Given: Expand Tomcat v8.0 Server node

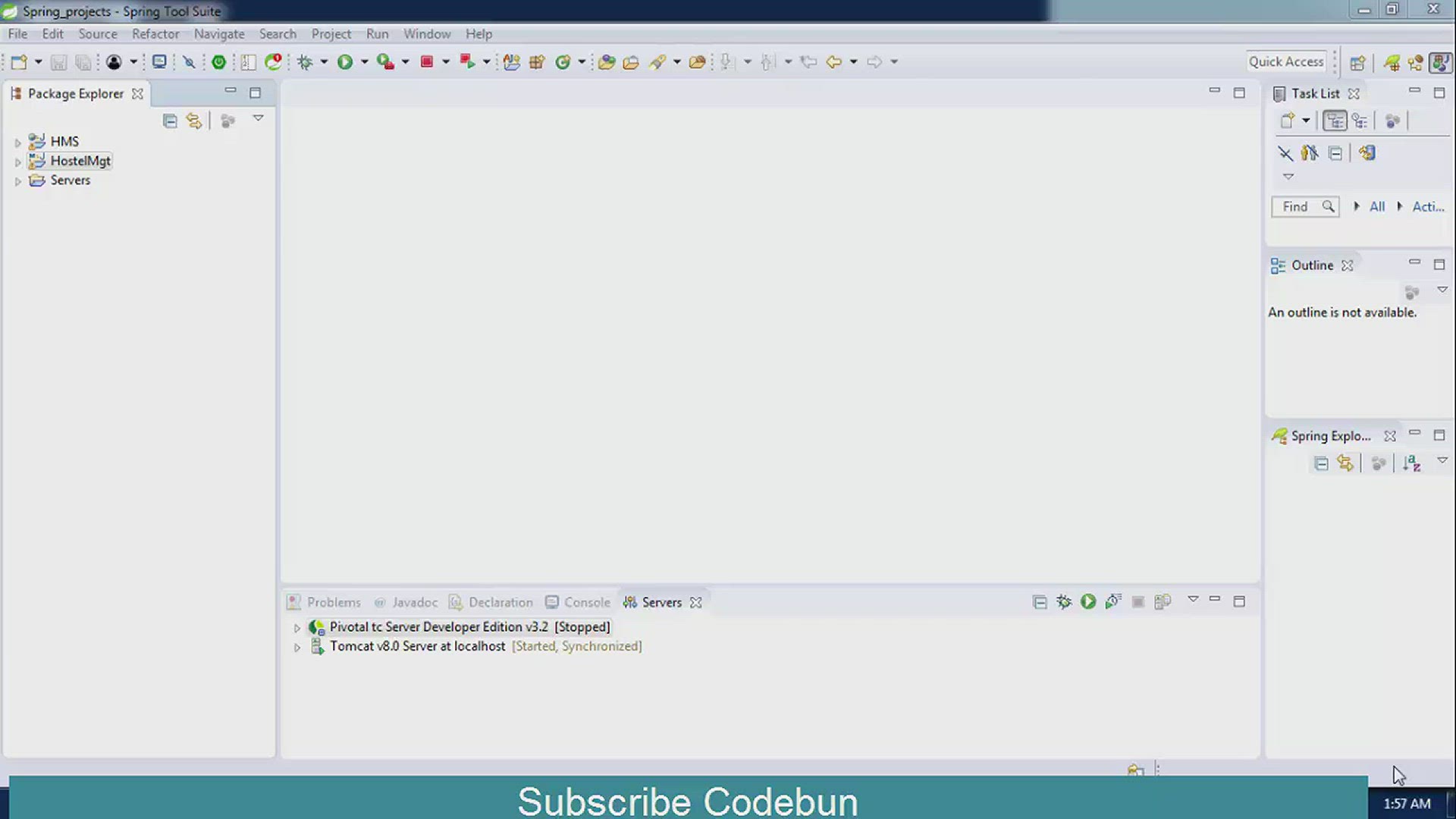Looking at the screenshot, I should click(297, 648).
